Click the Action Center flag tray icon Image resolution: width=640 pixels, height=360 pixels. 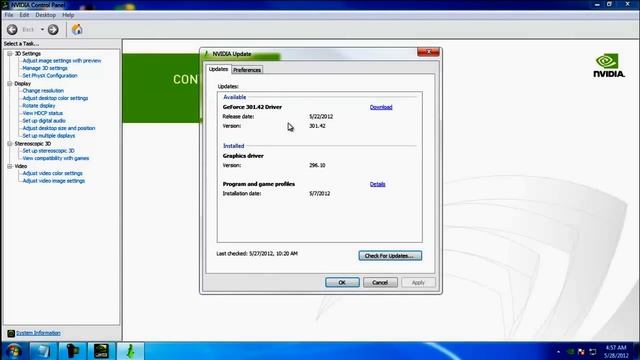(x=581, y=351)
